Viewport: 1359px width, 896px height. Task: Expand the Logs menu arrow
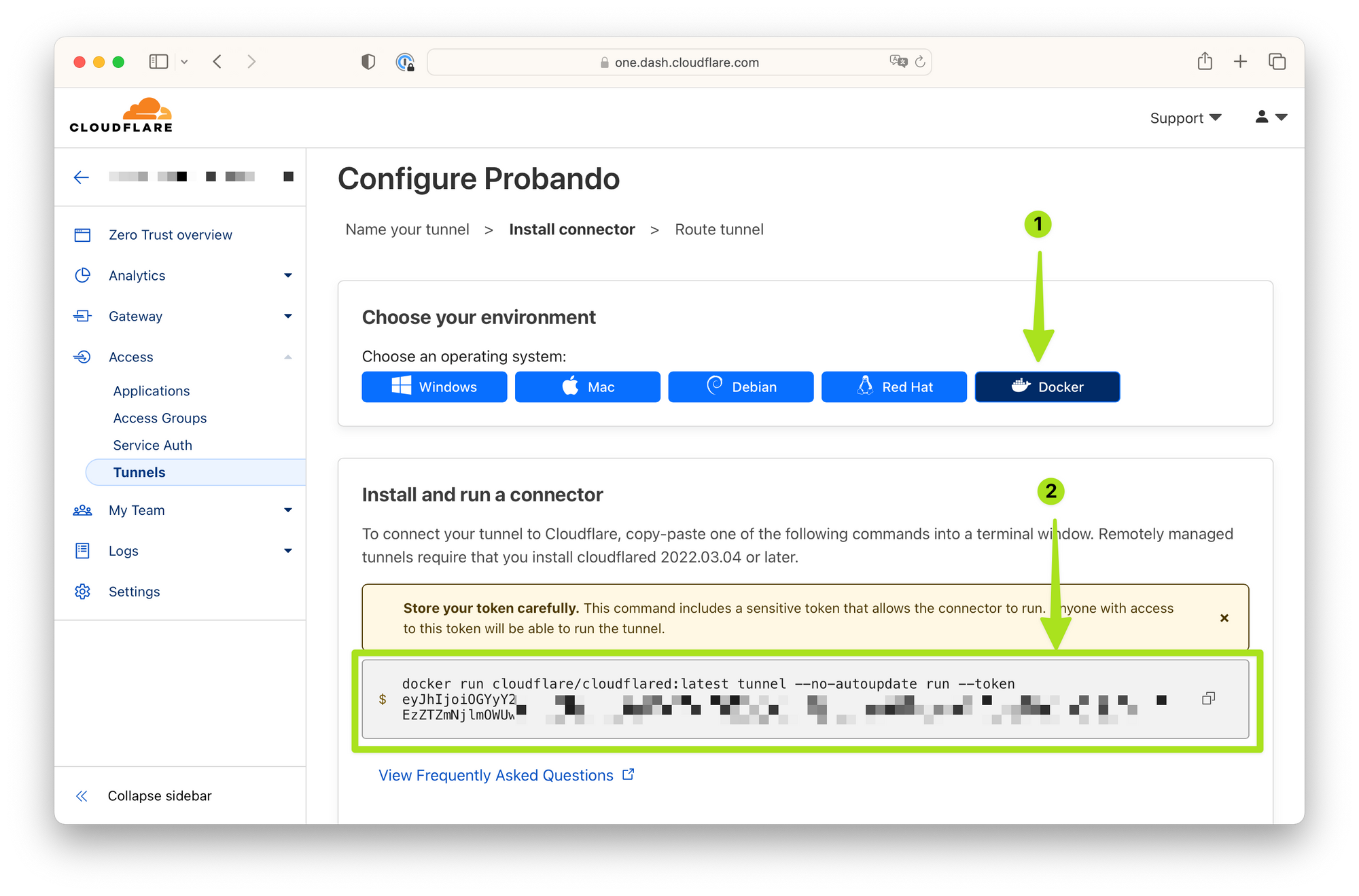[288, 551]
